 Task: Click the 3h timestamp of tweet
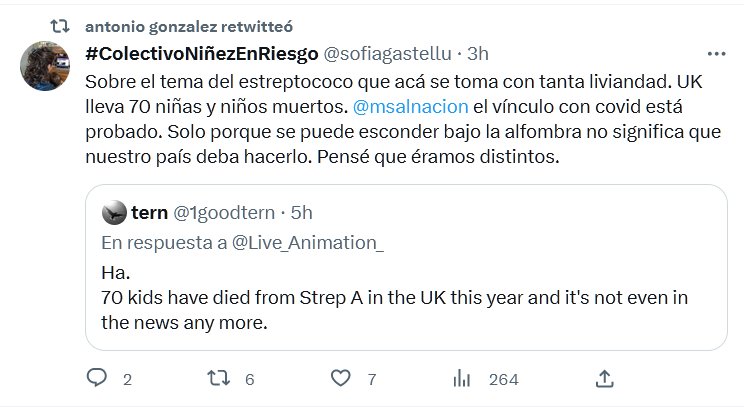[478, 53]
